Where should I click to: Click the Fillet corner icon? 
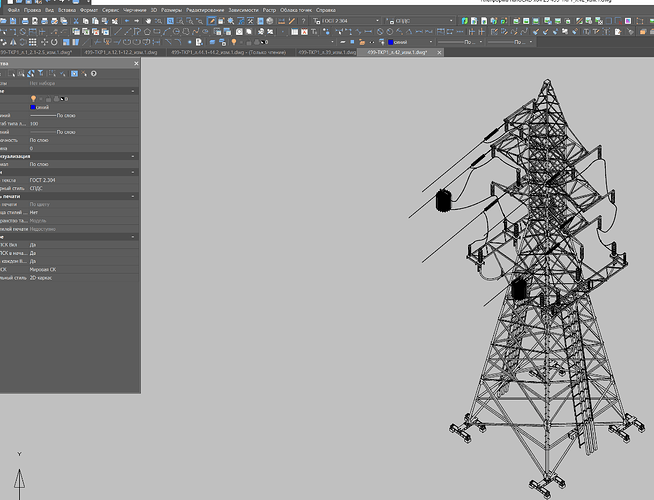[x=178, y=42]
